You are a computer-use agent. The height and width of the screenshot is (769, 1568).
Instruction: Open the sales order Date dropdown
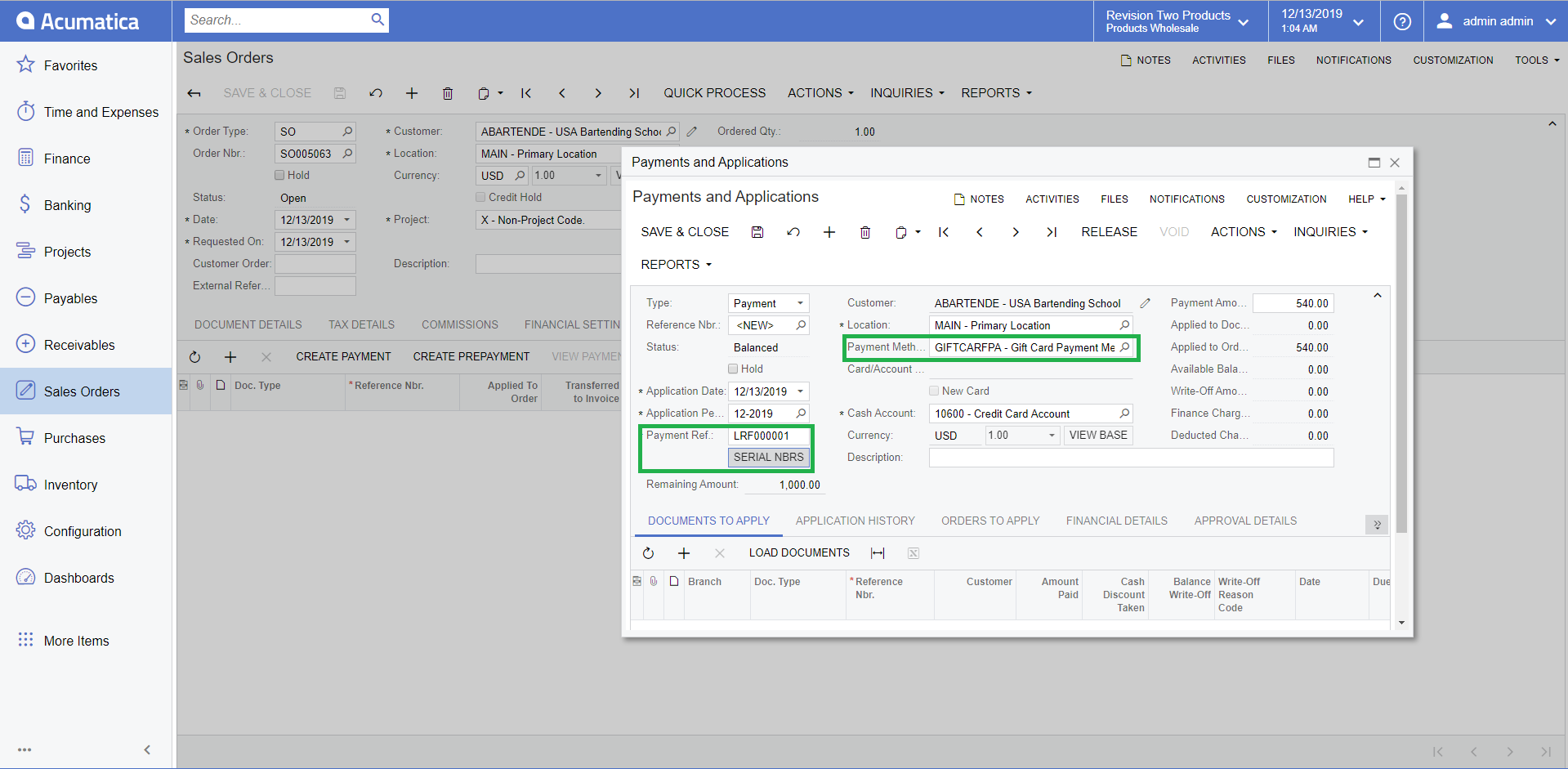click(x=347, y=220)
